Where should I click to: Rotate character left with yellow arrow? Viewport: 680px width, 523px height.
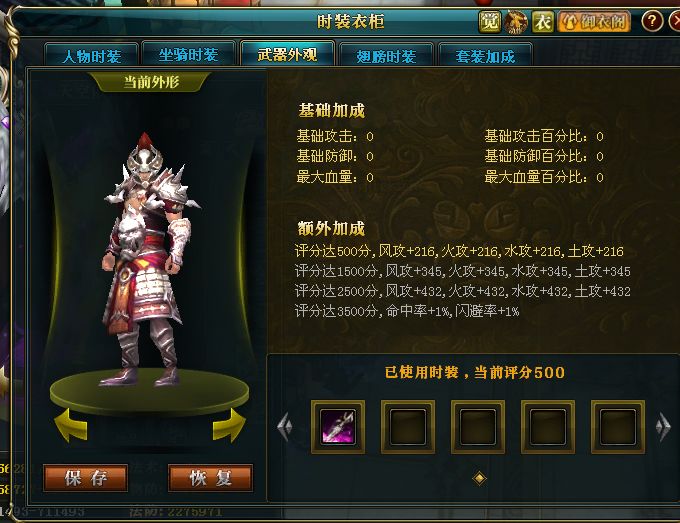pos(71,425)
